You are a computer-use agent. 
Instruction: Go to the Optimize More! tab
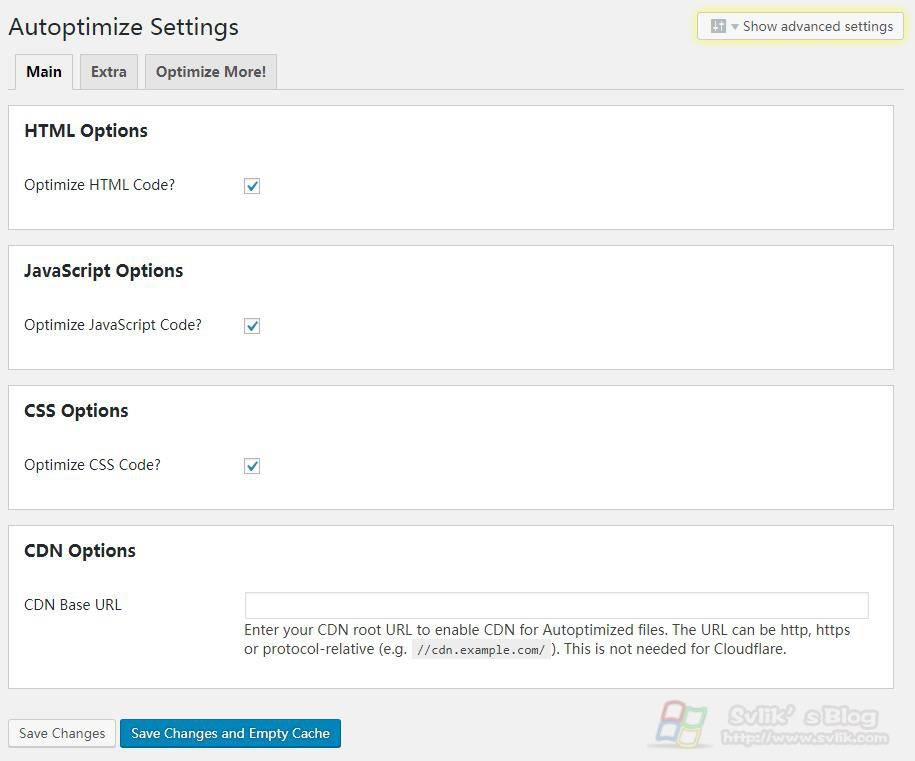(x=211, y=72)
